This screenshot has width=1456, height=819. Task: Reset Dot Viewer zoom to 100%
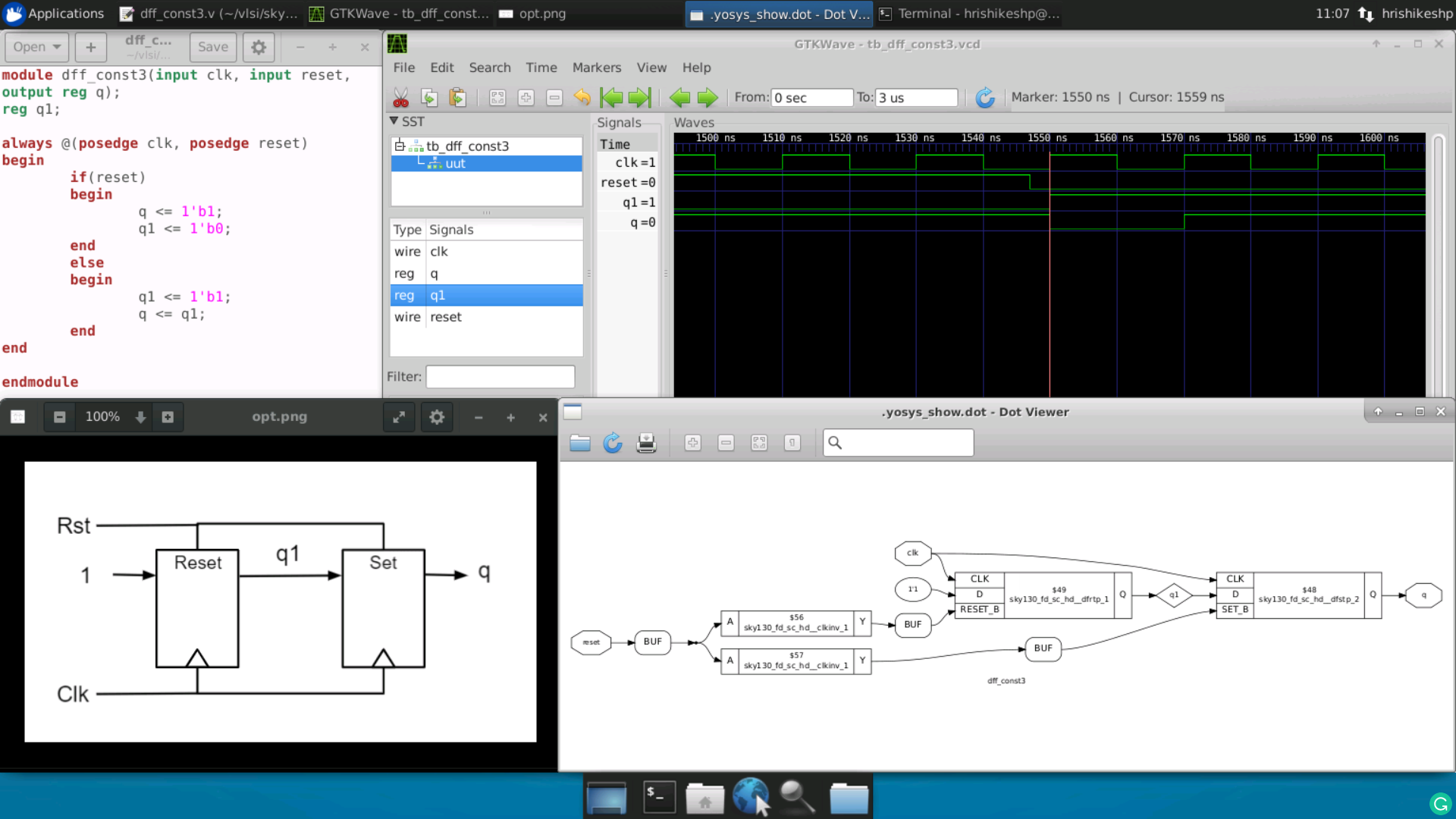[x=792, y=443]
